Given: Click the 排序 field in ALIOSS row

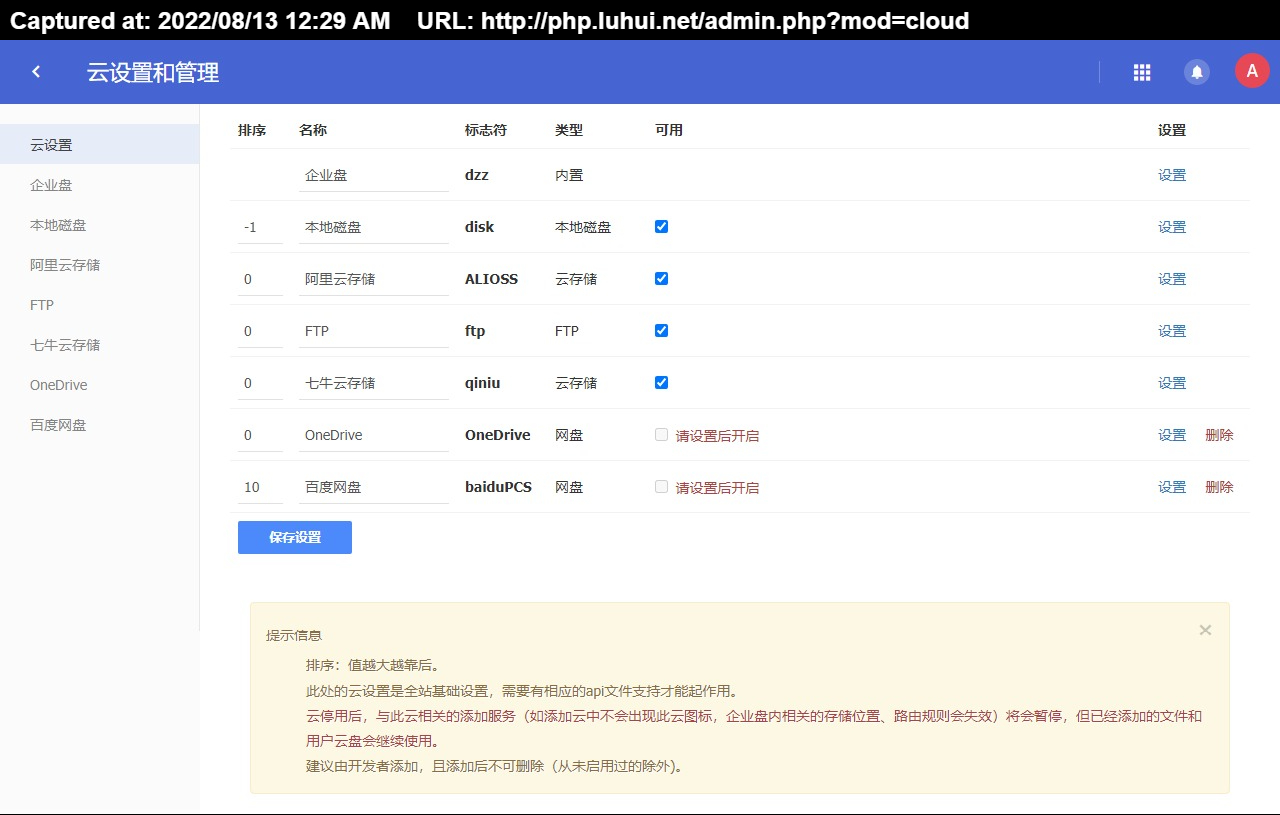Looking at the screenshot, I should pos(260,279).
